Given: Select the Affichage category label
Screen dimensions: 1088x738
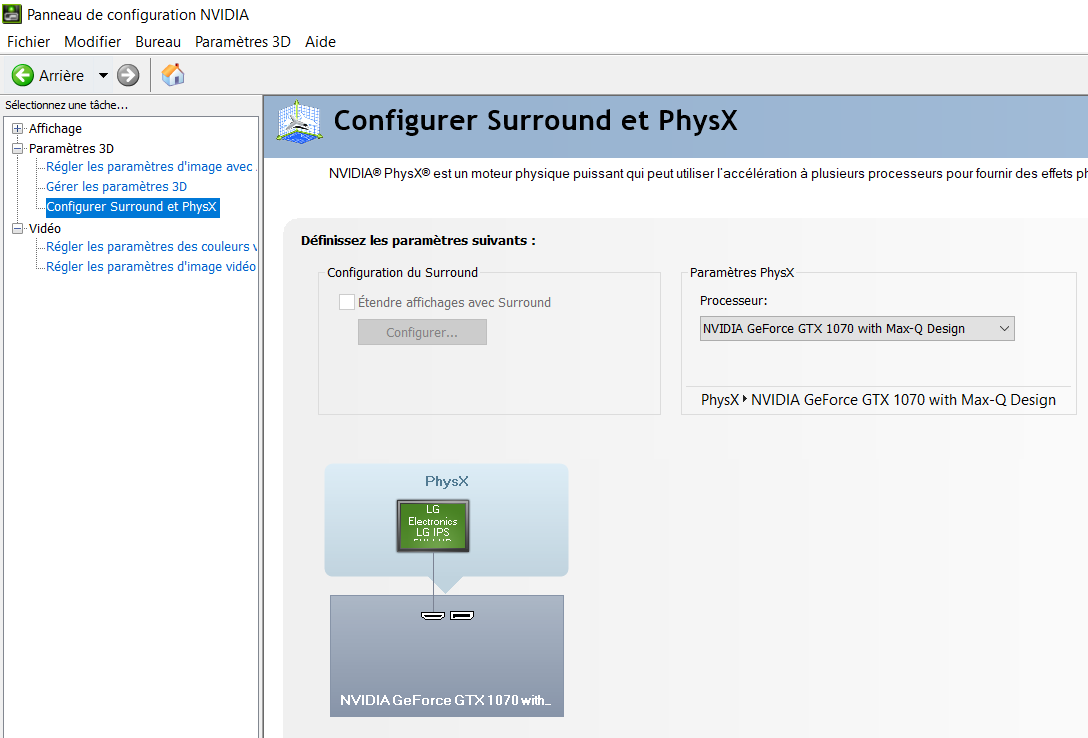Looking at the screenshot, I should point(56,128).
